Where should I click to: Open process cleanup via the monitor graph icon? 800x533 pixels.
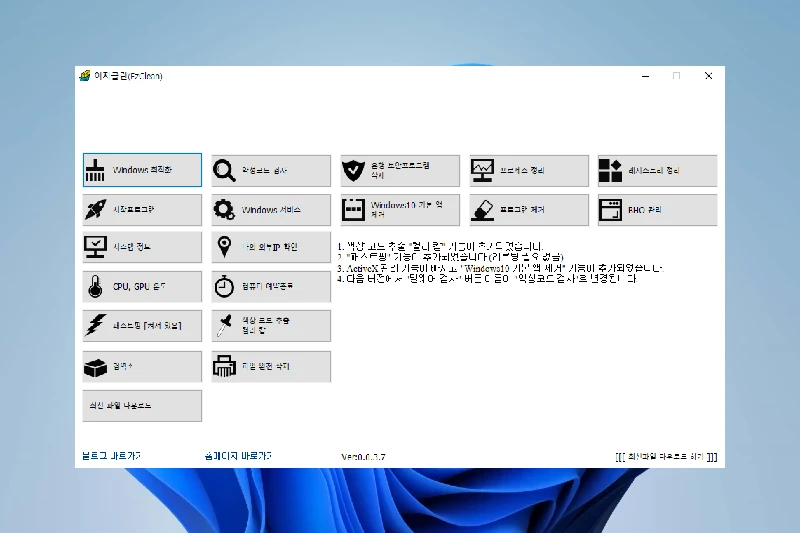(483, 171)
